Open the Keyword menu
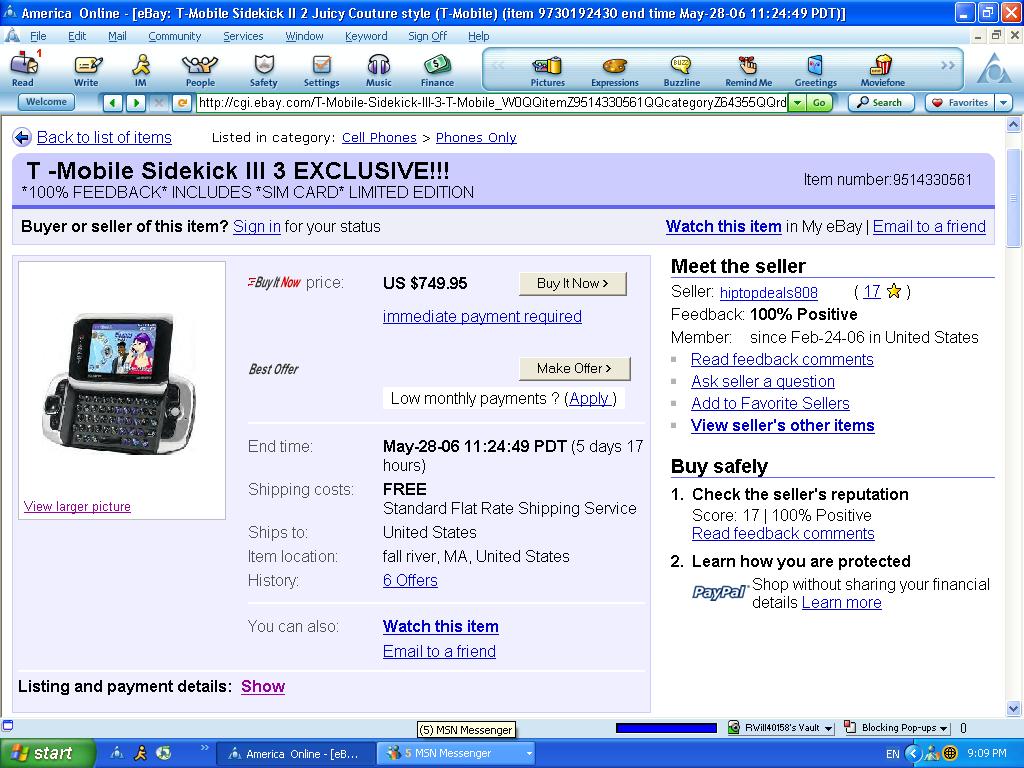The height and width of the screenshot is (768, 1024). tap(366, 37)
